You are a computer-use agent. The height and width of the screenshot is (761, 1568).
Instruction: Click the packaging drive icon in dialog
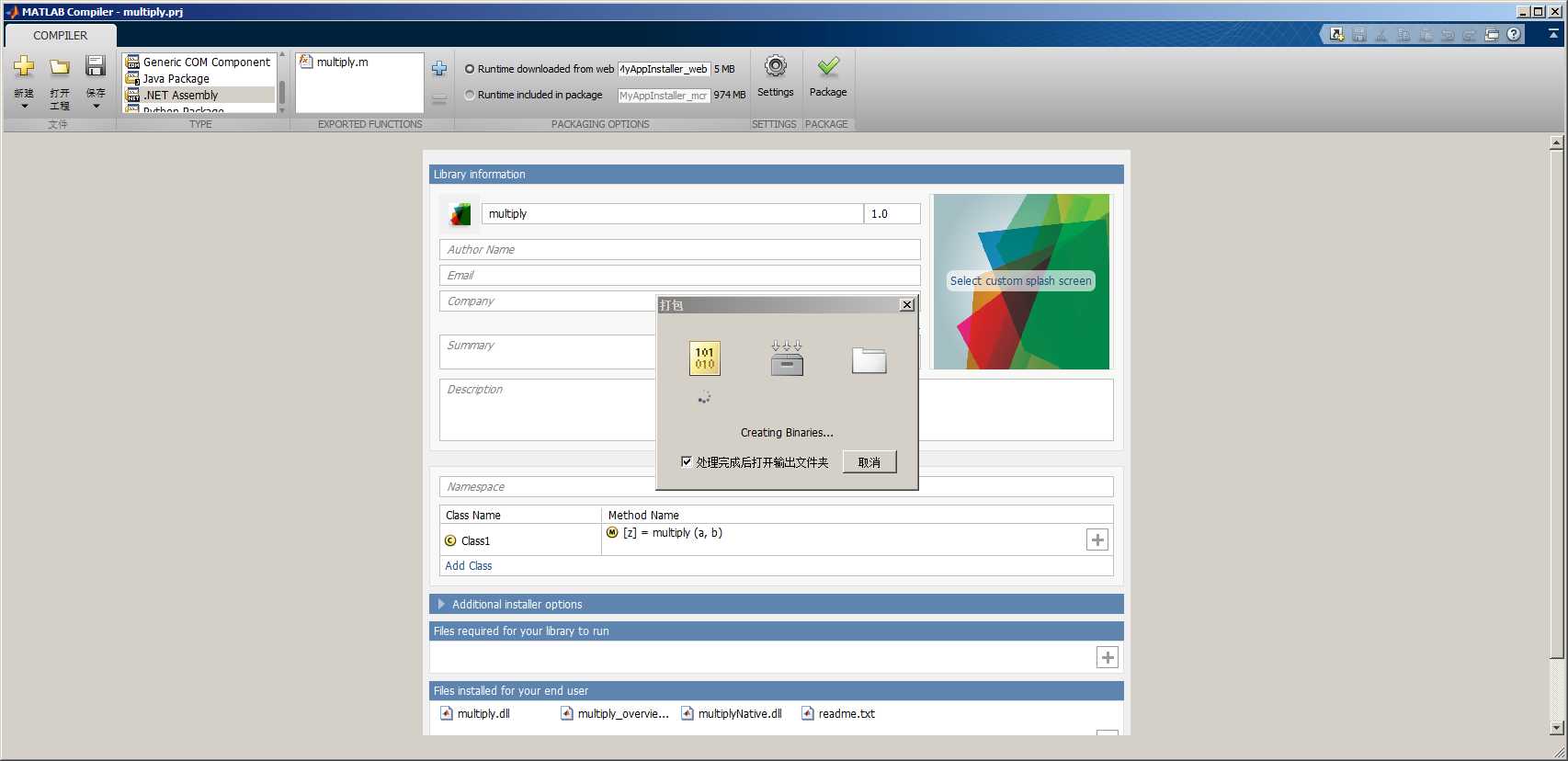[x=787, y=358]
